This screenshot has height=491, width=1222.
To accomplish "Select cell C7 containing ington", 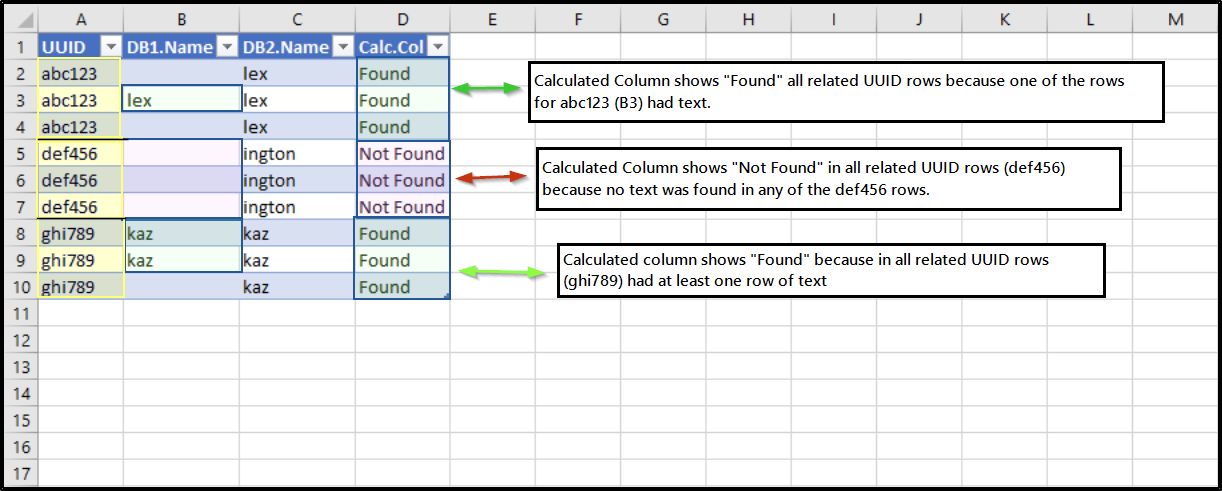I will (x=298, y=207).
